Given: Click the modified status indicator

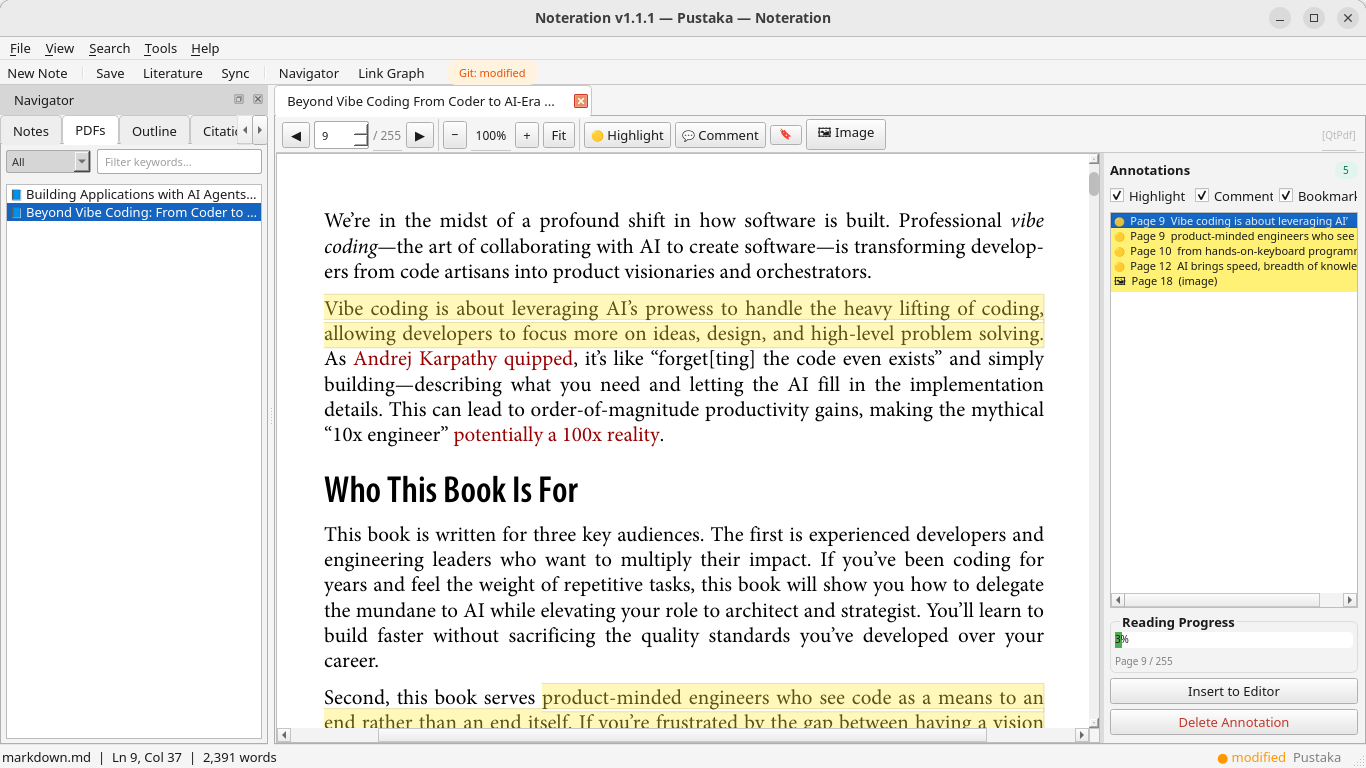Looking at the screenshot, I should click(x=1250, y=757).
